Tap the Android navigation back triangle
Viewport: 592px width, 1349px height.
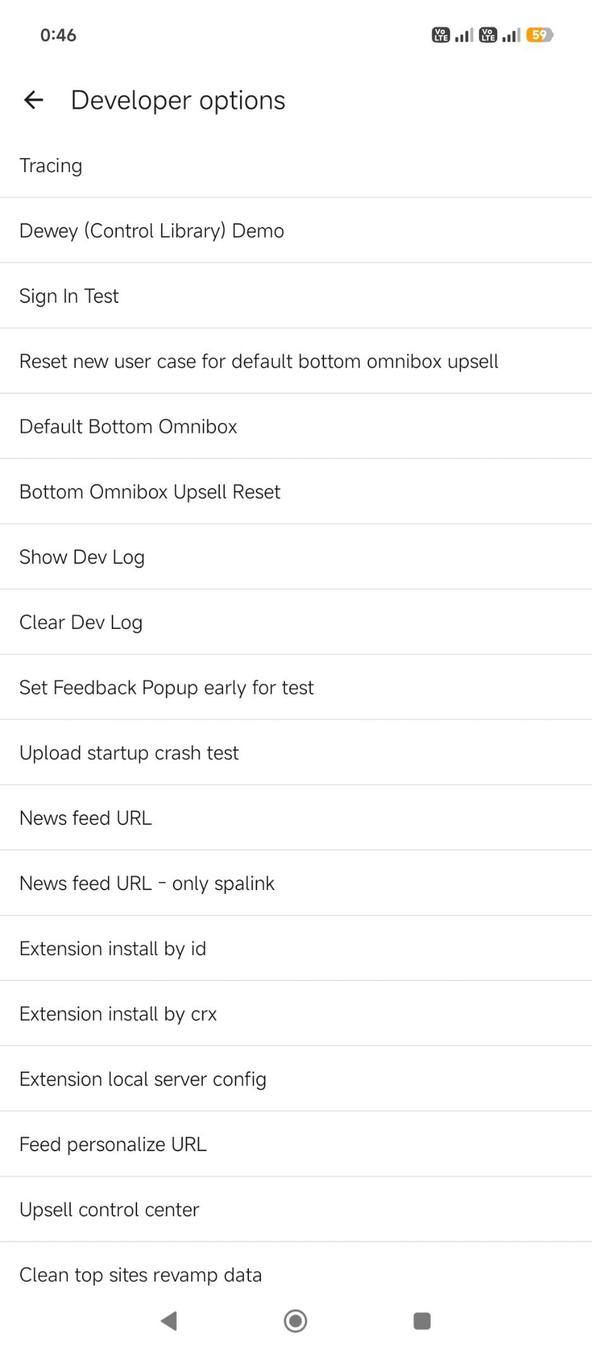[169, 1320]
